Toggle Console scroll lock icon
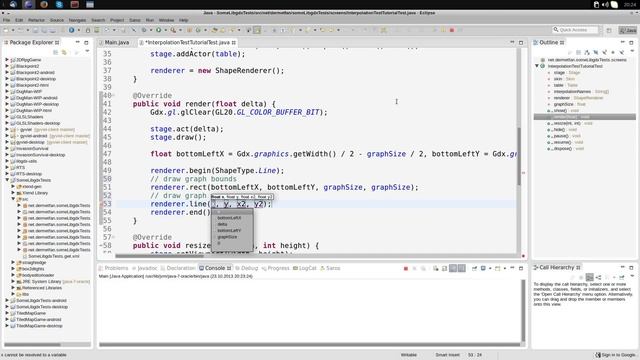The width and height of the screenshot is (640, 360). (444, 268)
